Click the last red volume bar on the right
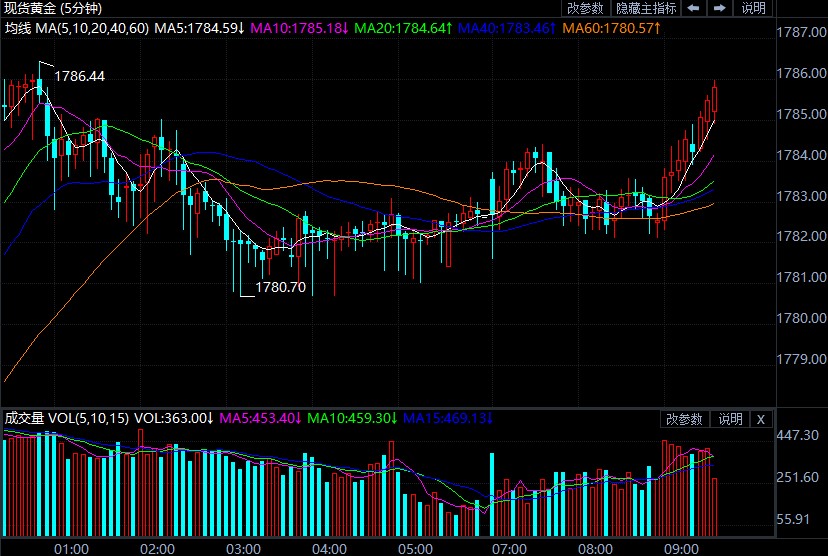The height and width of the screenshot is (556, 828). (x=714, y=507)
